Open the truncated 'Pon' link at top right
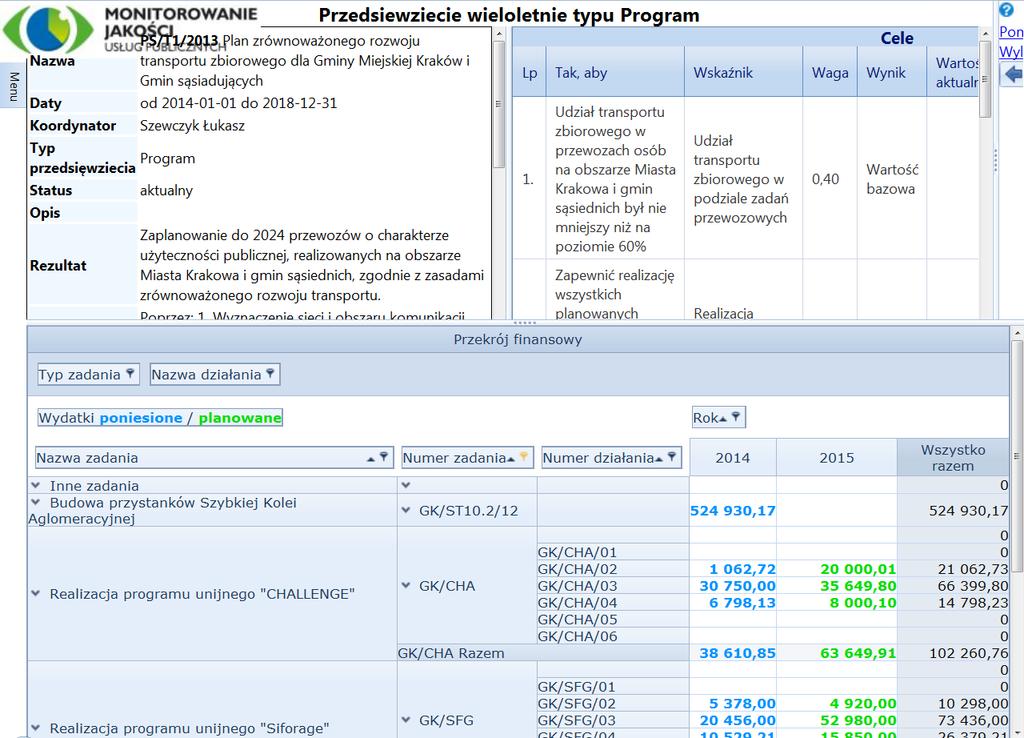This screenshot has height=738, width=1024. click(1011, 31)
